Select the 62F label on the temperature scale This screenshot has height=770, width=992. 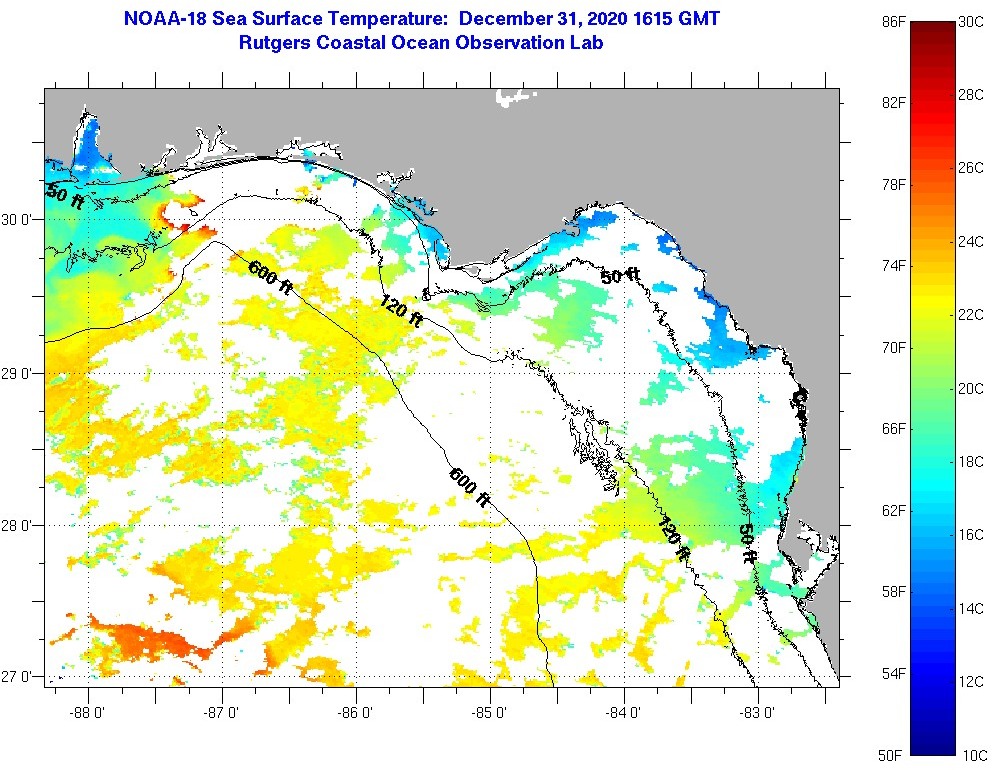pyautogui.click(x=893, y=510)
